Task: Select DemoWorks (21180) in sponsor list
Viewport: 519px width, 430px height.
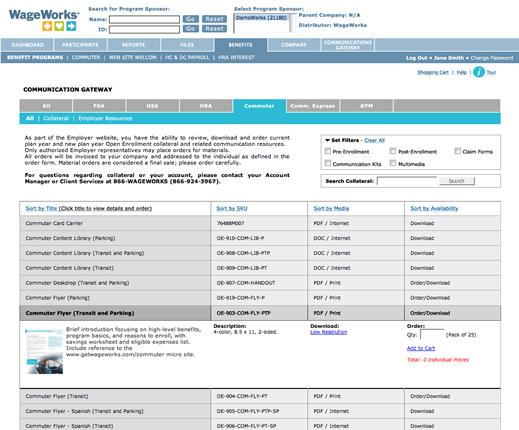Action: tap(261, 18)
